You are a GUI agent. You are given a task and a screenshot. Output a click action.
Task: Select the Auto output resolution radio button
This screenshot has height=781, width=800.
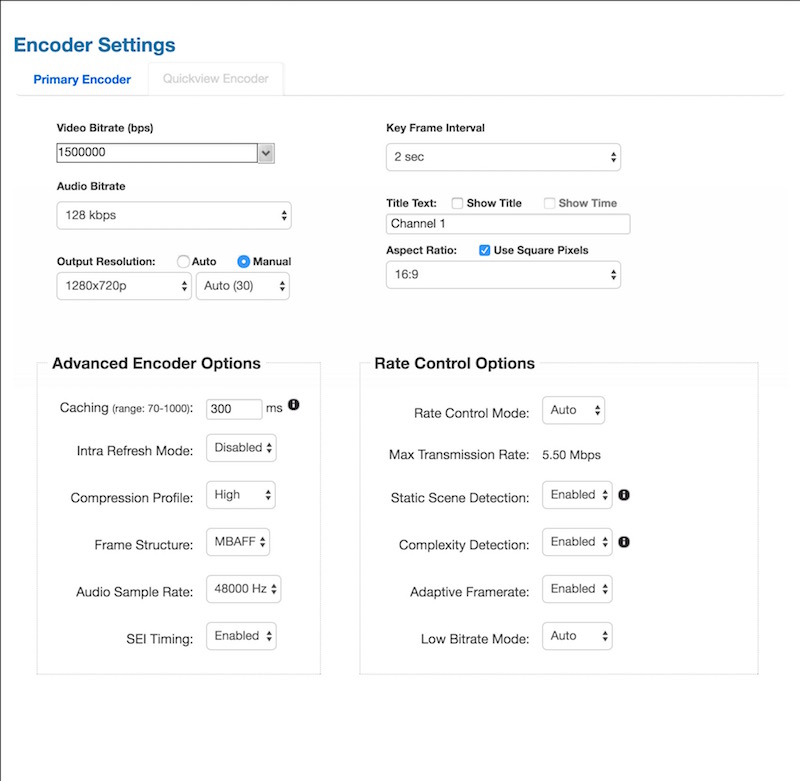[x=183, y=261]
